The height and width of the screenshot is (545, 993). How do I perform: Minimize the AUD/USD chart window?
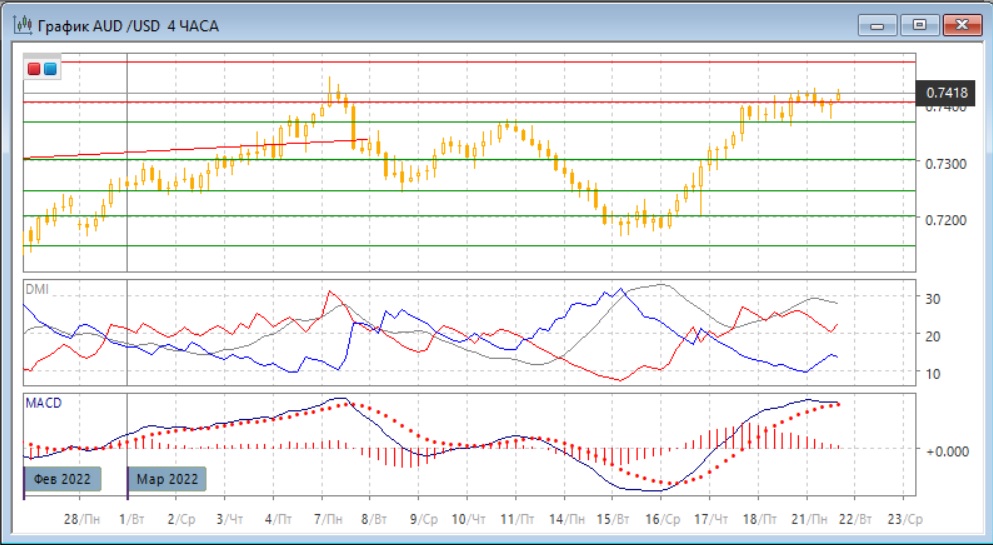tap(880, 24)
